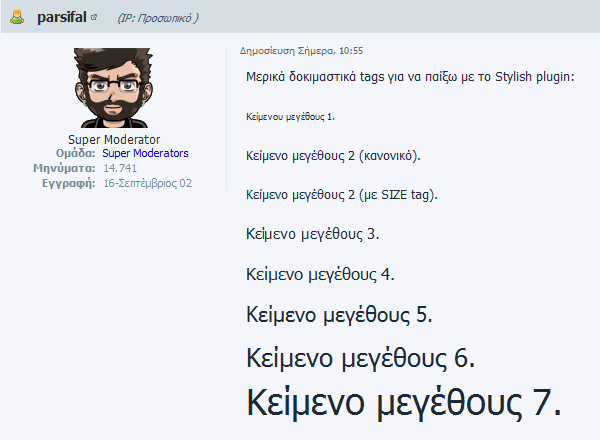The height and width of the screenshot is (440, 600).
Task: Click the join date 16-Σεπτέμβριος 02
Action: 147,183
